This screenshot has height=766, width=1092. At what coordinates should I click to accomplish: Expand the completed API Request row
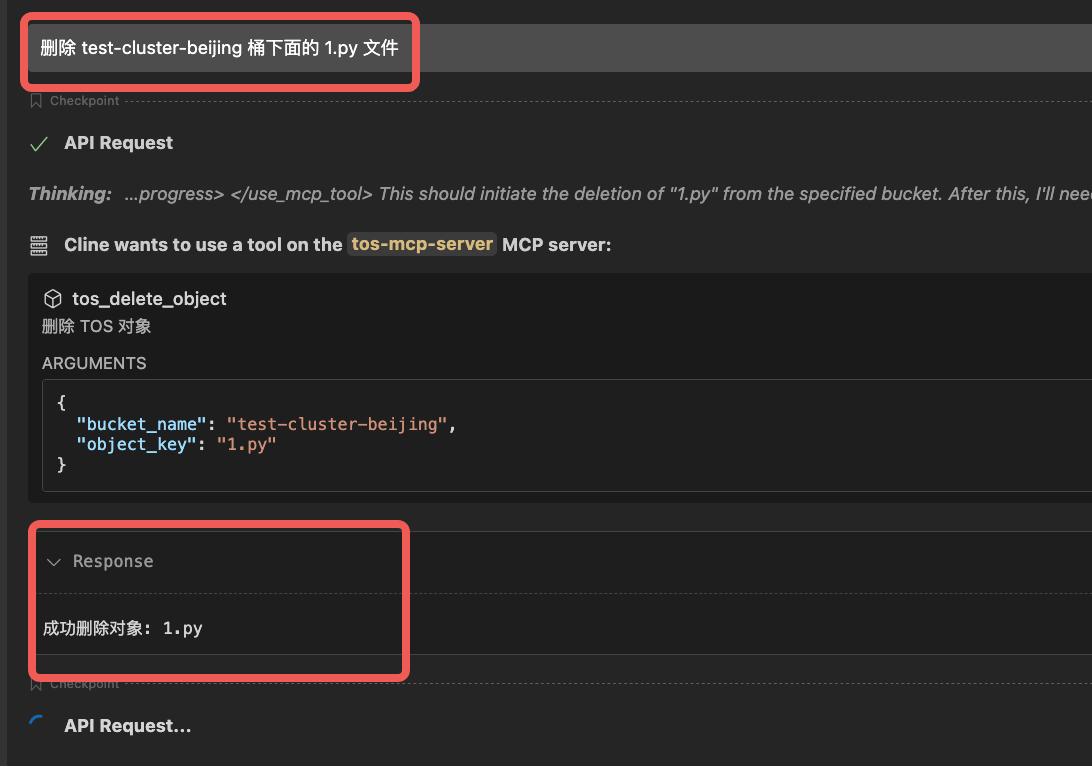coord(118,143)
